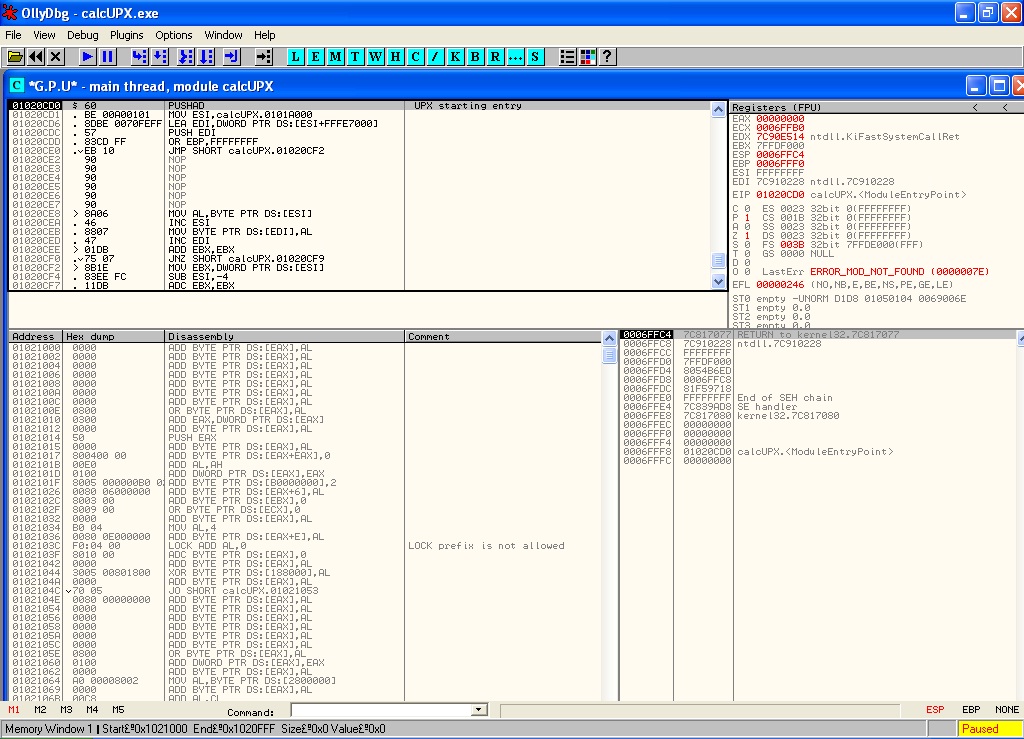Show Executable modules with E button
This screenshot has width=1024, height=739.
[x=315, y=57]
